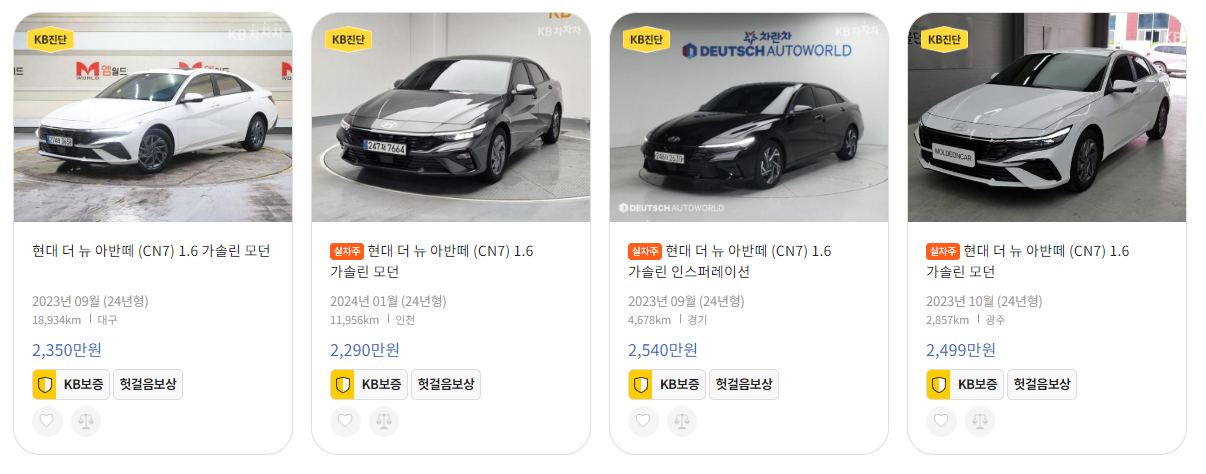Viewport: 1206px width, 474px height.
Task: Click 헛걸음보상 badge on the Daegu car
Action: [148, 384]
